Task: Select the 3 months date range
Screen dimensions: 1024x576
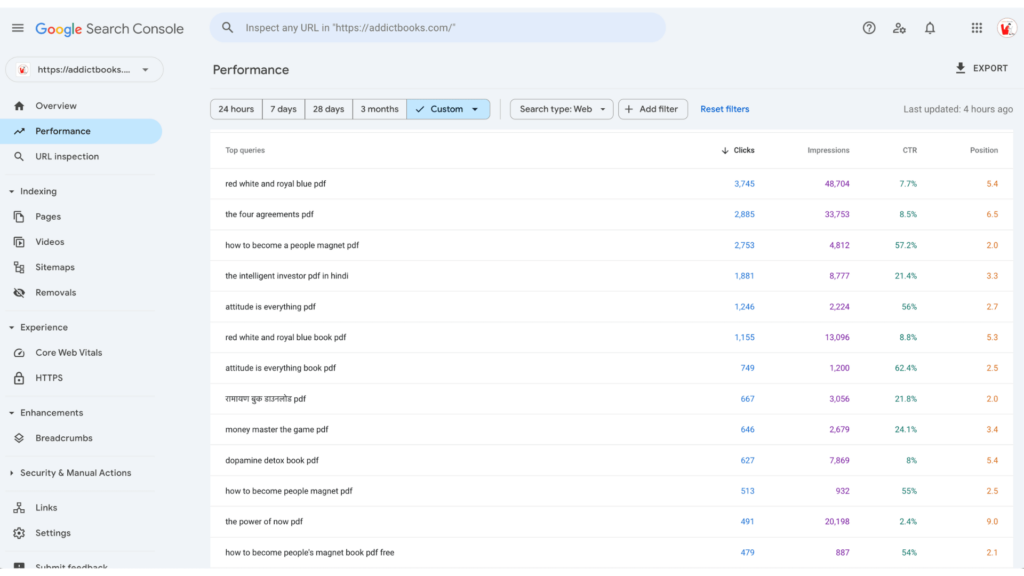Action: point(379,109)
